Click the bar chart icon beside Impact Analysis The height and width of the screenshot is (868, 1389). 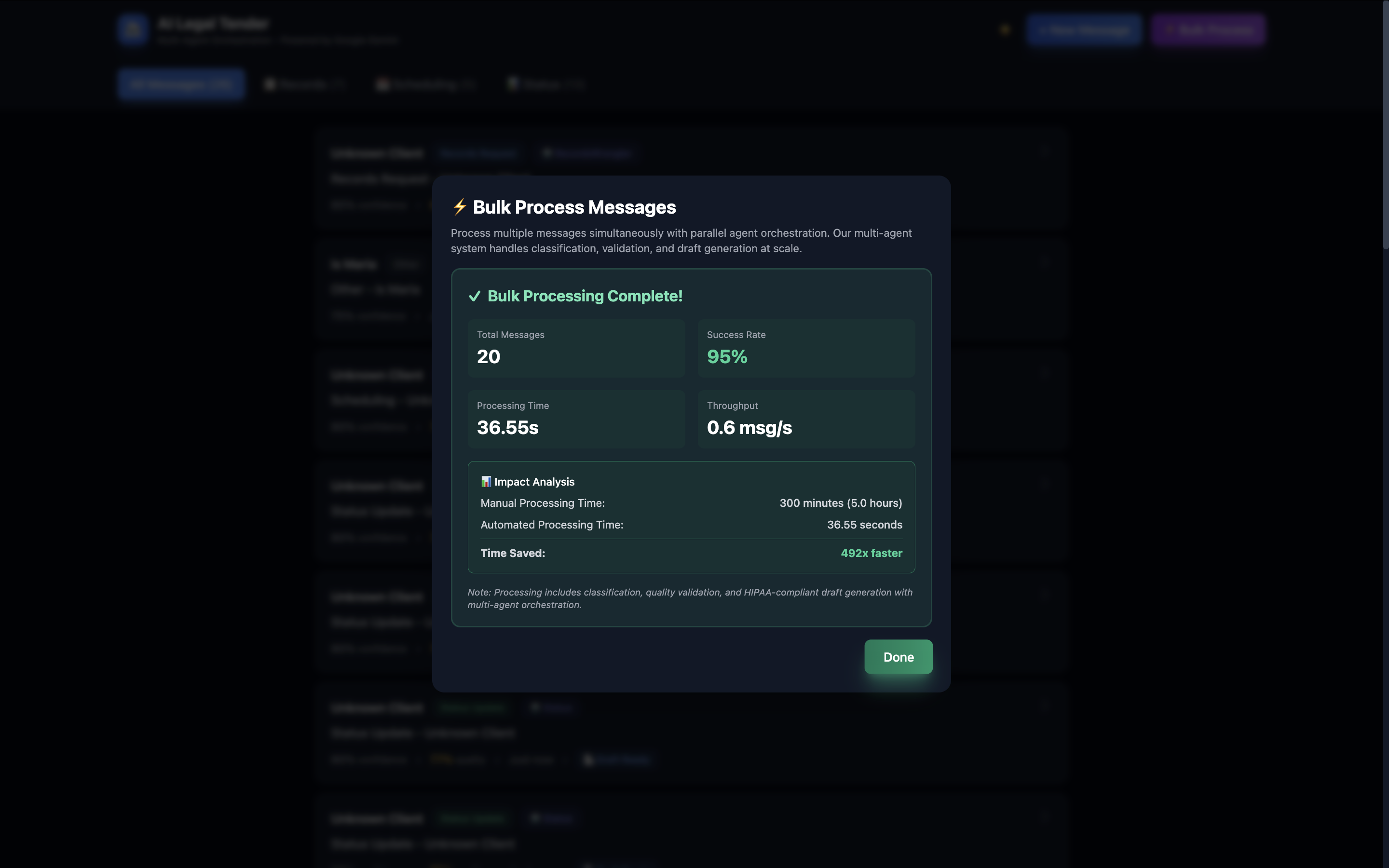486,481
